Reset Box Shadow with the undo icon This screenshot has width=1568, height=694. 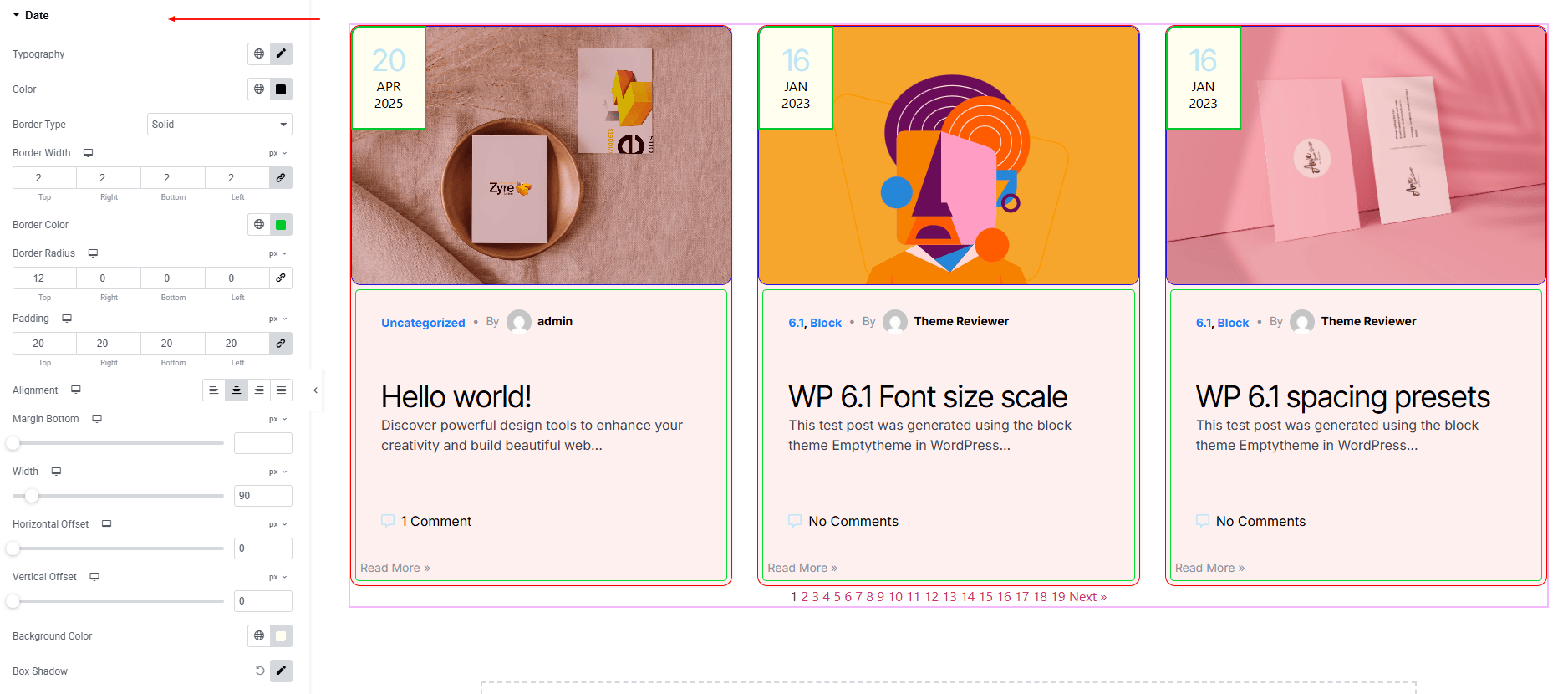(260, 671)
